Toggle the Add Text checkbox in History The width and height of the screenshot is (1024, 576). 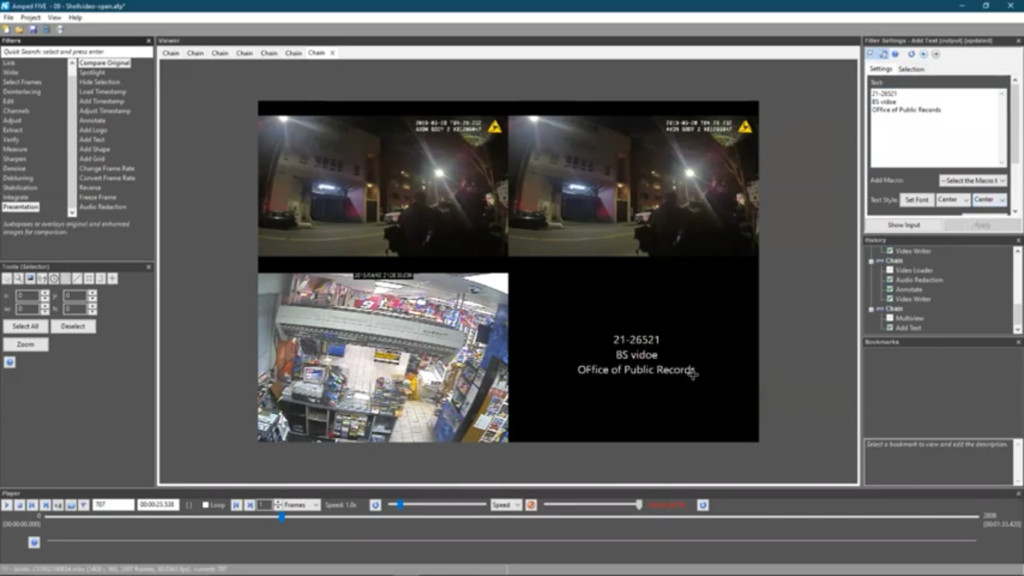click(889, 328)
